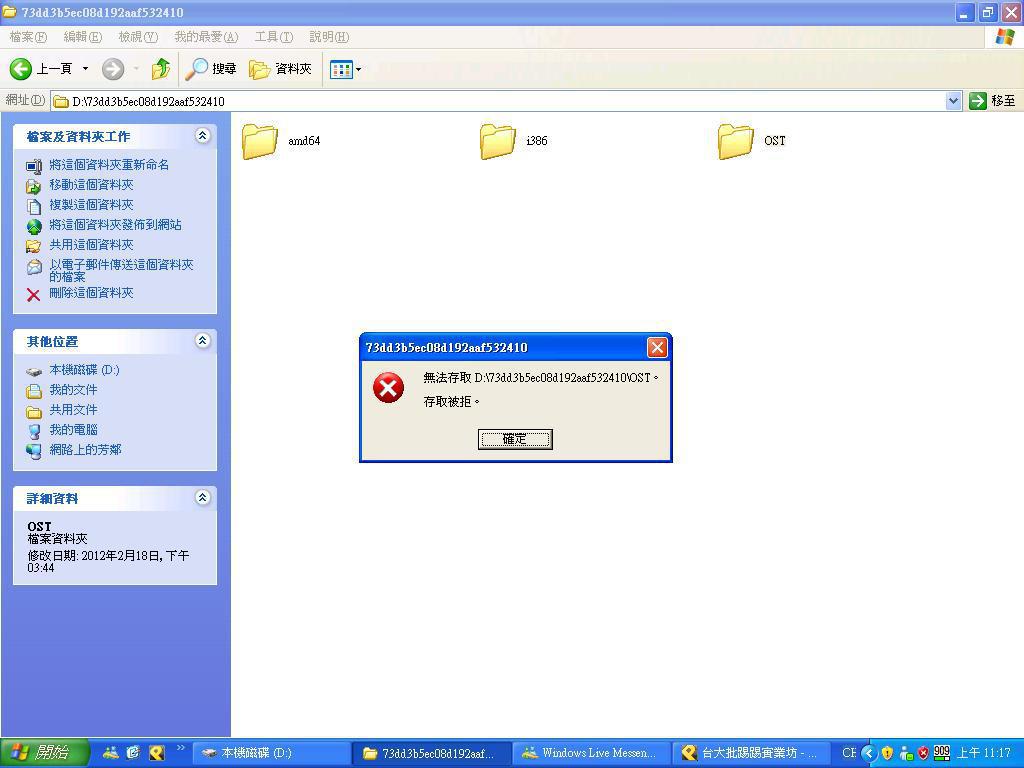
Task: Expand the Quick Launch chevron
Action: pyautogui.click(x=181, y=748)
